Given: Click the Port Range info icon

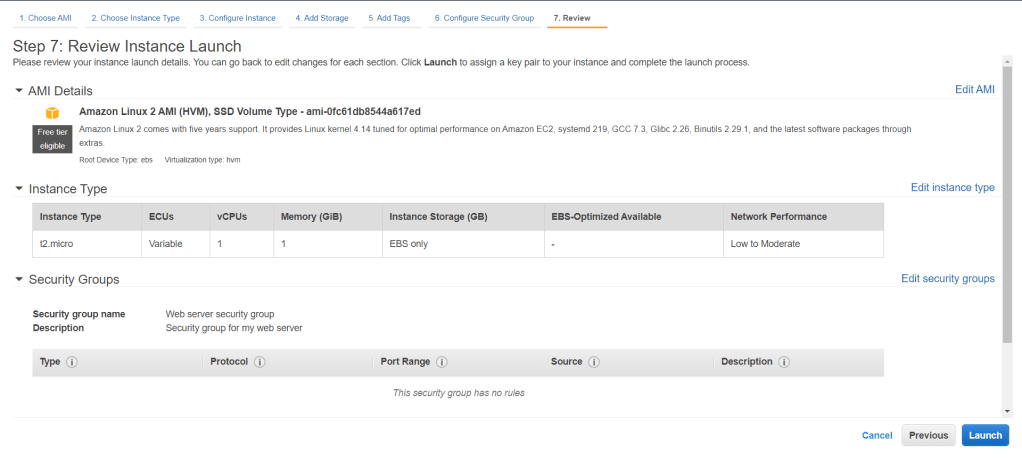Looking at the screenshot, I should click(441, 362).
